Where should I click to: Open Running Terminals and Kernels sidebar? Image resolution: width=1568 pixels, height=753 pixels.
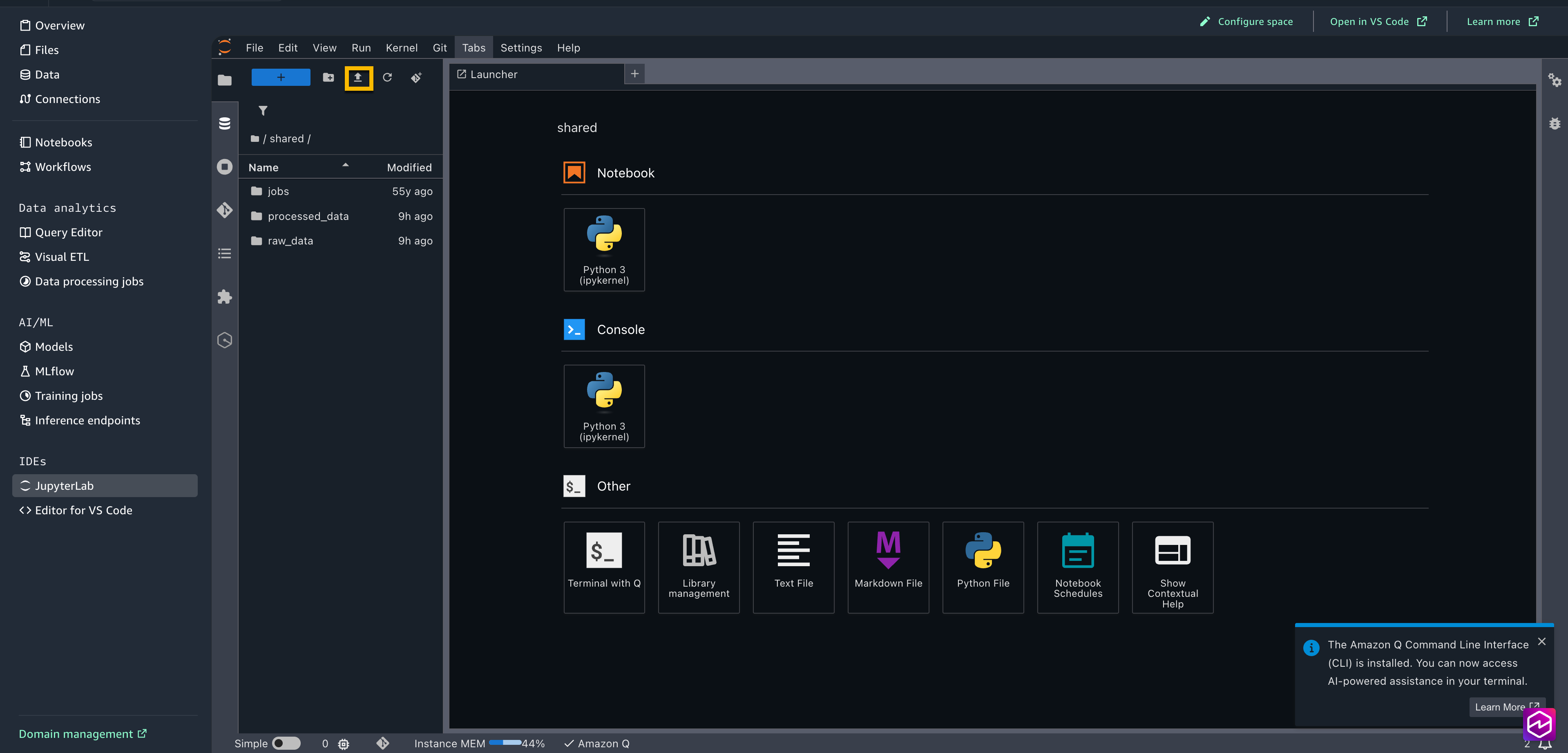coord(225,167)
